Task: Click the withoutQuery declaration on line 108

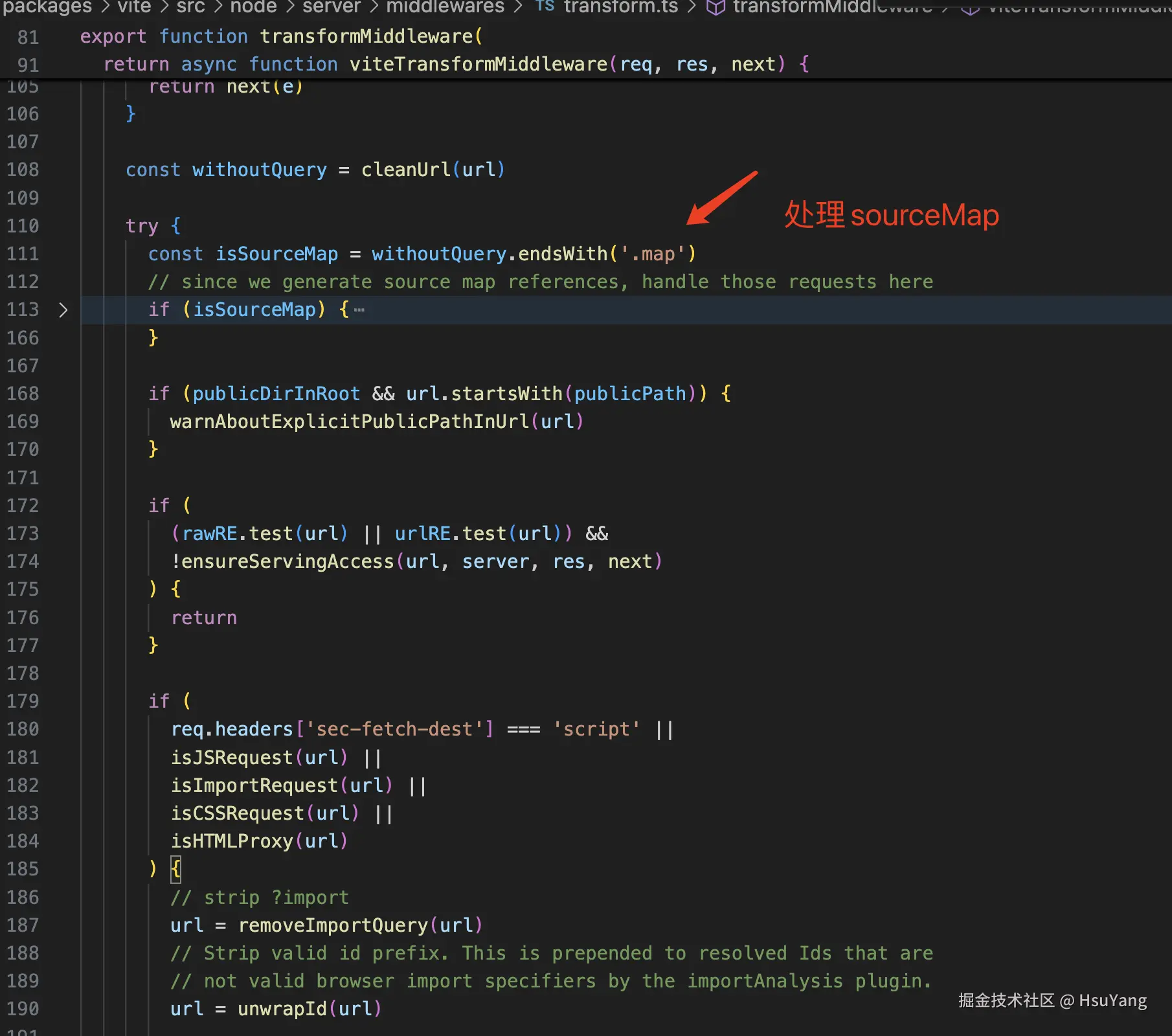Action: pyautogui.click(x=260, y=170)
